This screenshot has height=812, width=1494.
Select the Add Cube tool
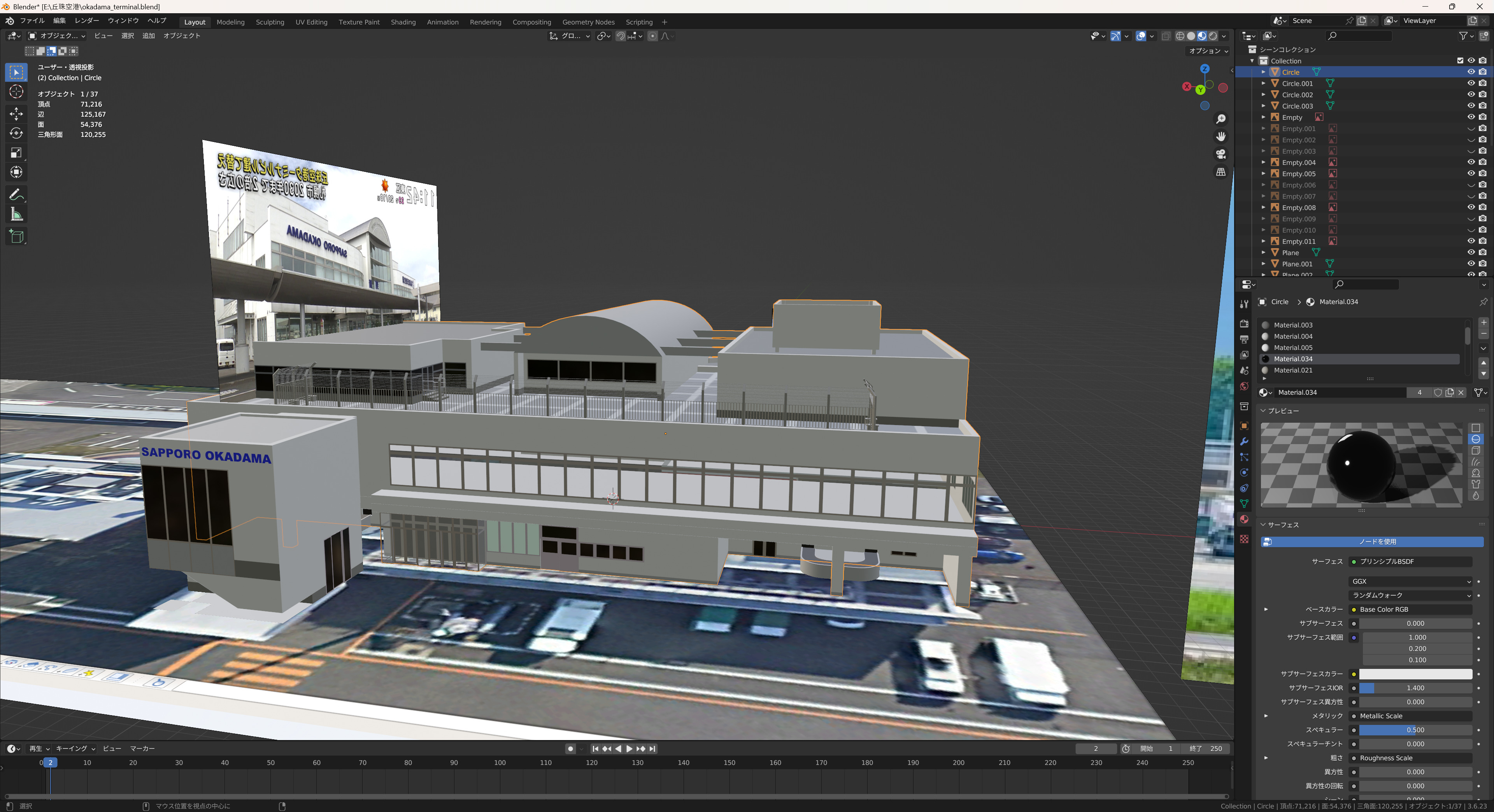(16, 236)
